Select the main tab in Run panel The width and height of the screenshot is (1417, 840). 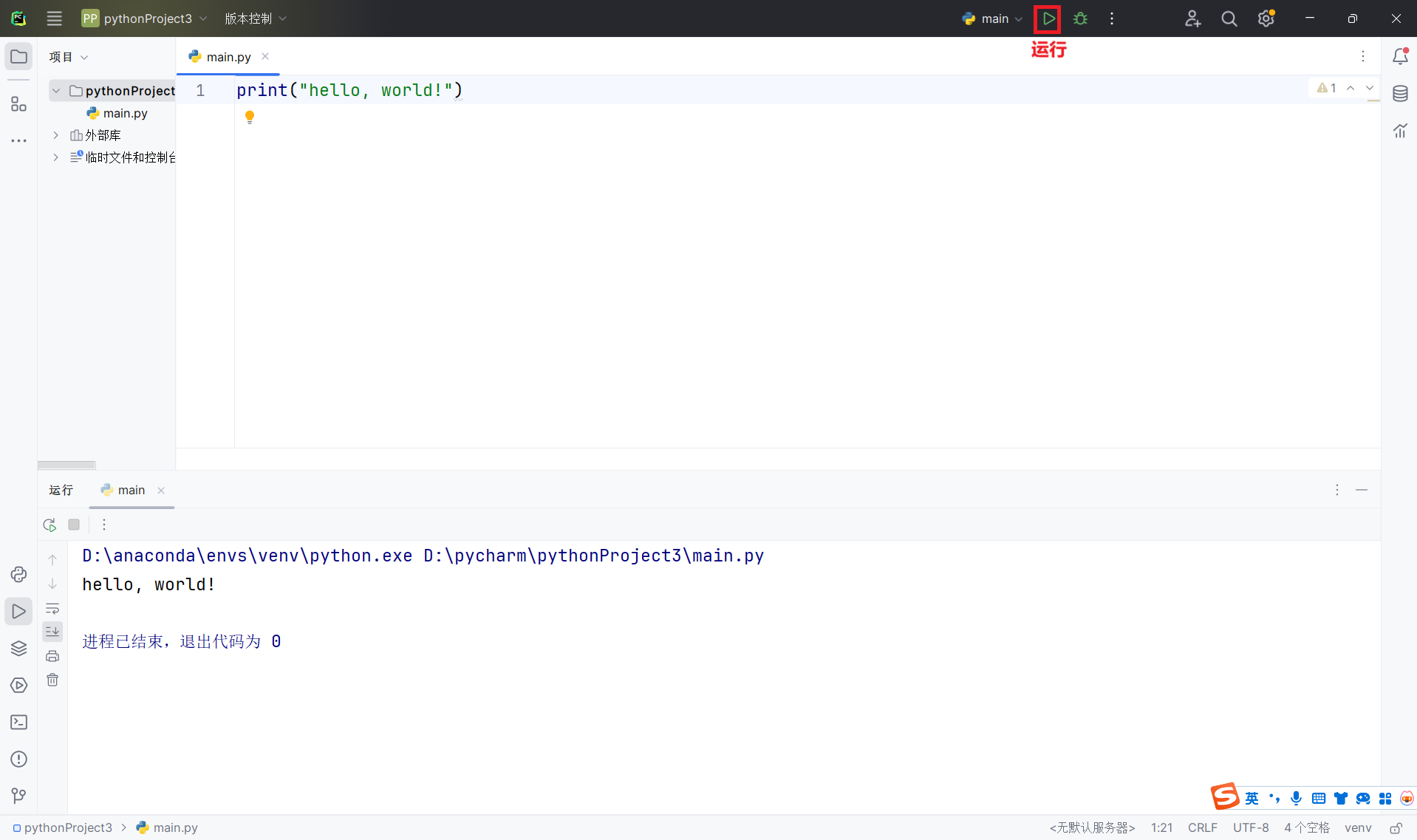132,490
